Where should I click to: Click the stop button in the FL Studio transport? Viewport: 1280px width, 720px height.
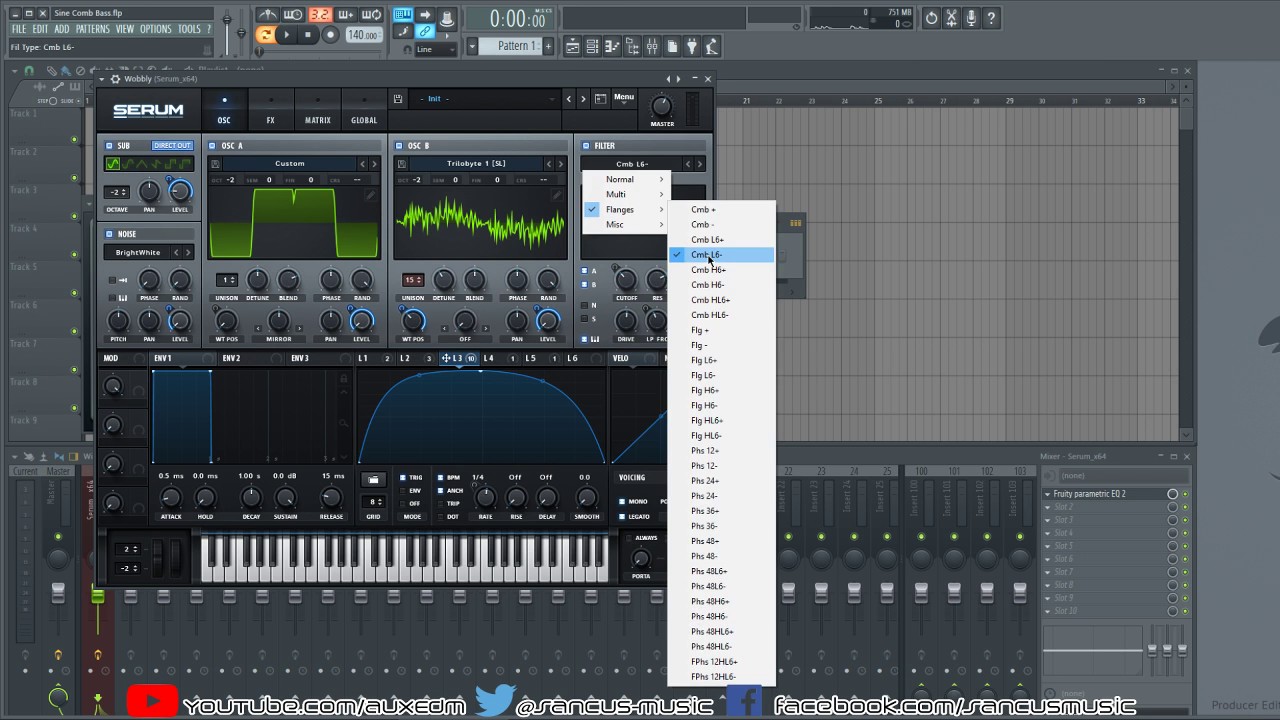coord(308,35)
